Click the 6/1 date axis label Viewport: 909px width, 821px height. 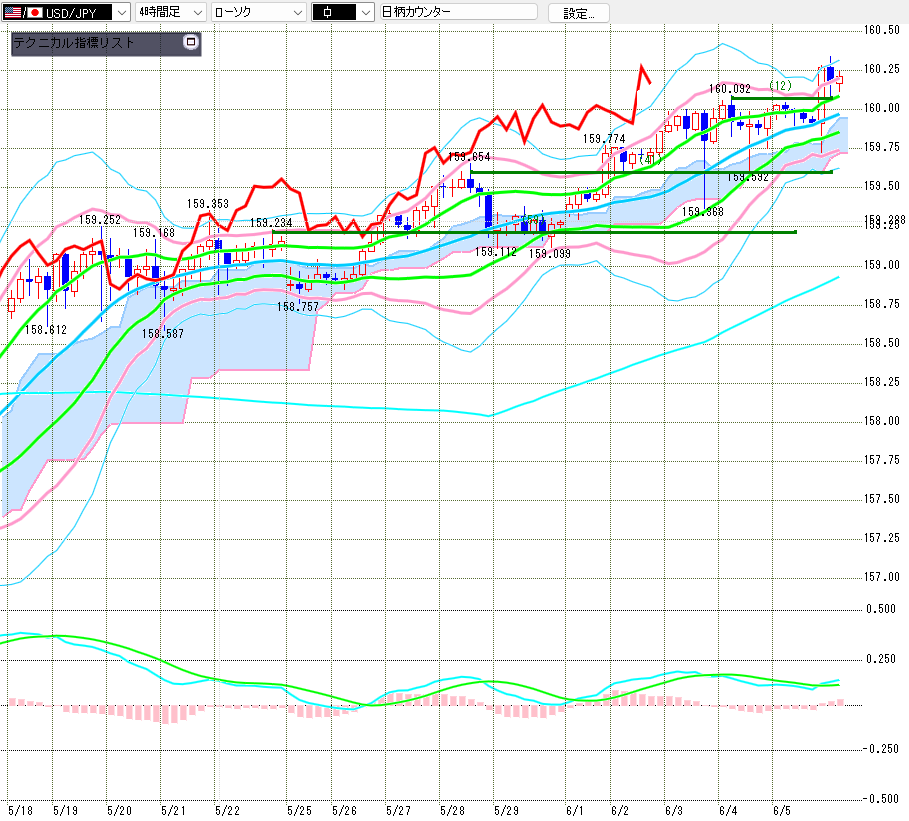(x=575, y=811)
